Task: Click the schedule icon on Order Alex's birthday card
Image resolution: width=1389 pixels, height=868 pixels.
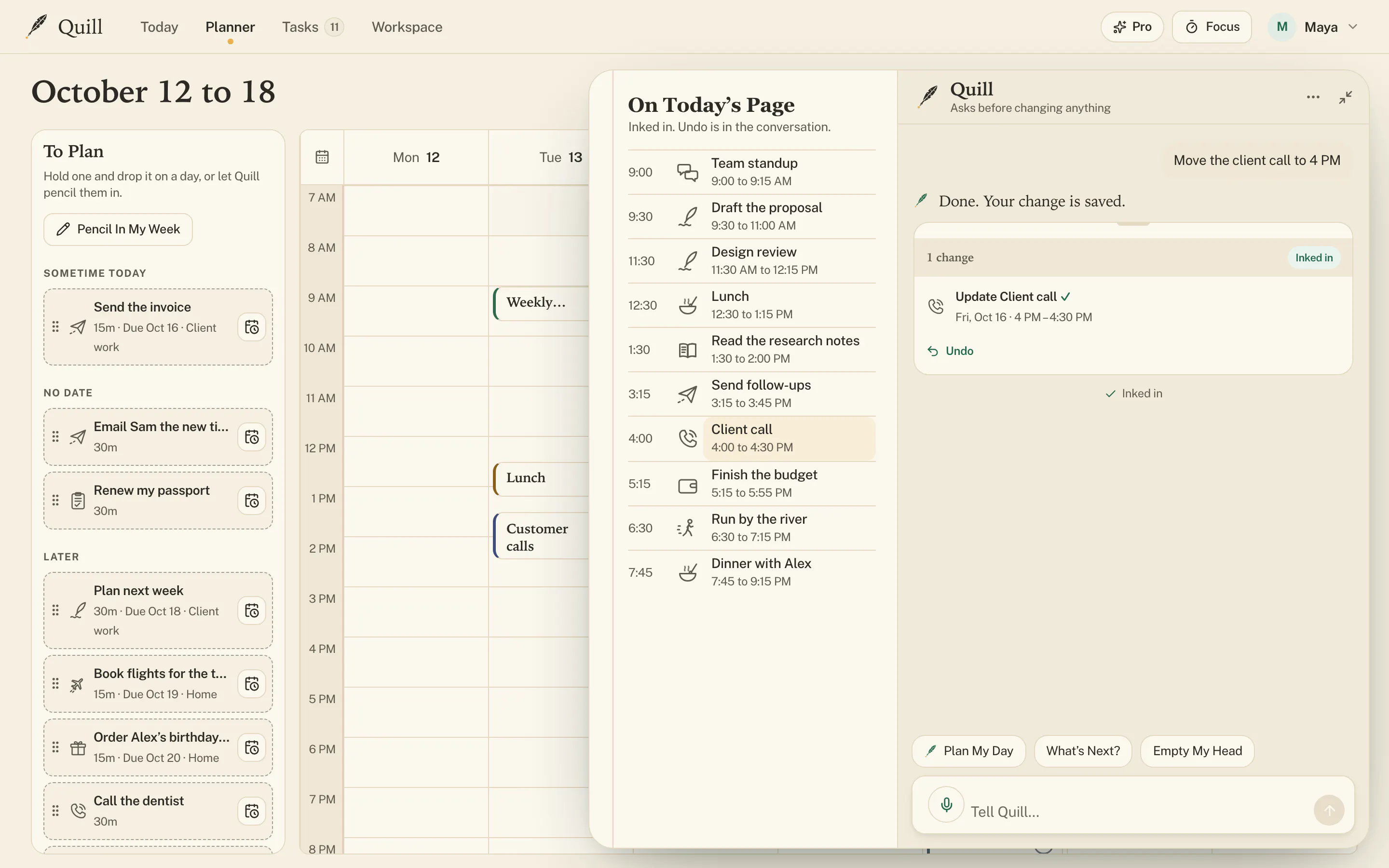Action: coord(251,747)
